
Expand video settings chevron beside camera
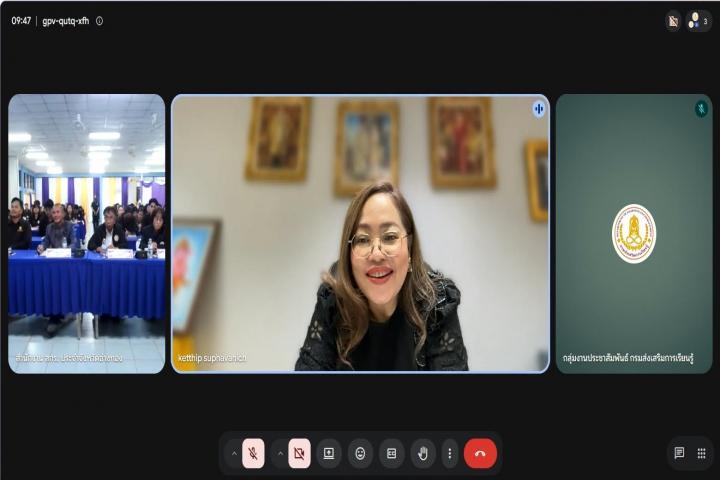point(280,453)
